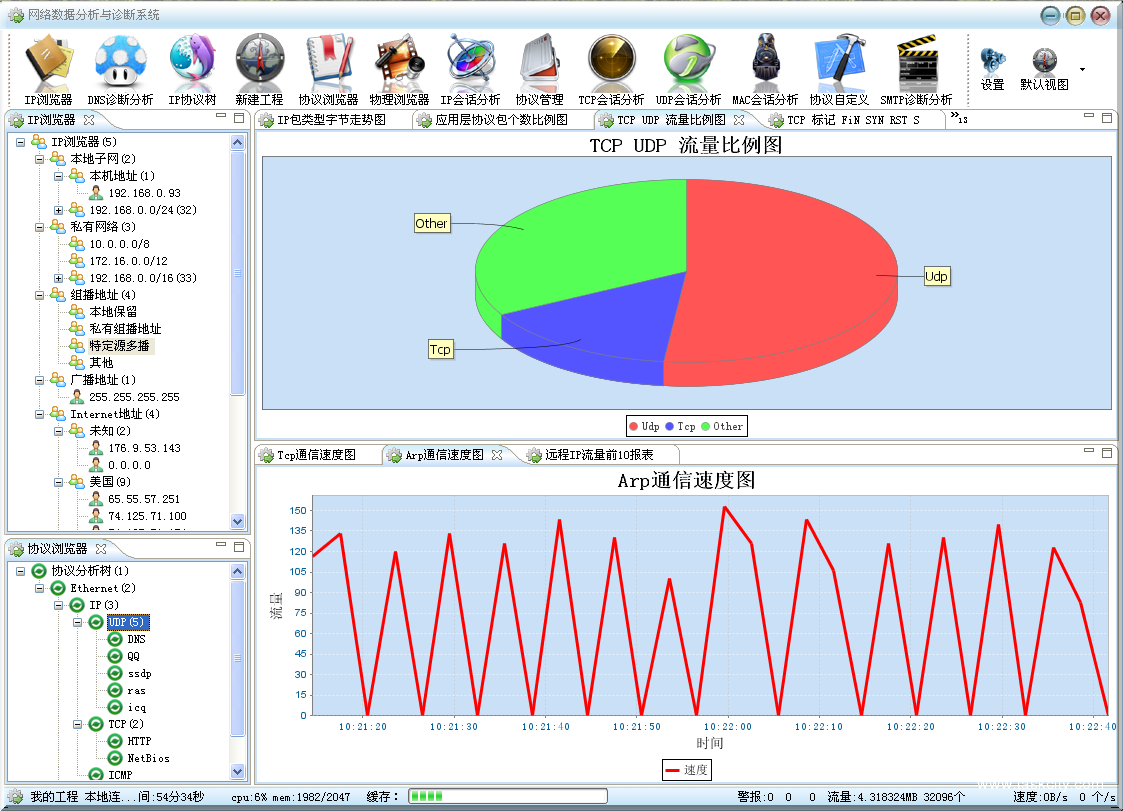
Task: Select 255.255.255.255 in IP tree
Action: tap(134, 397)
